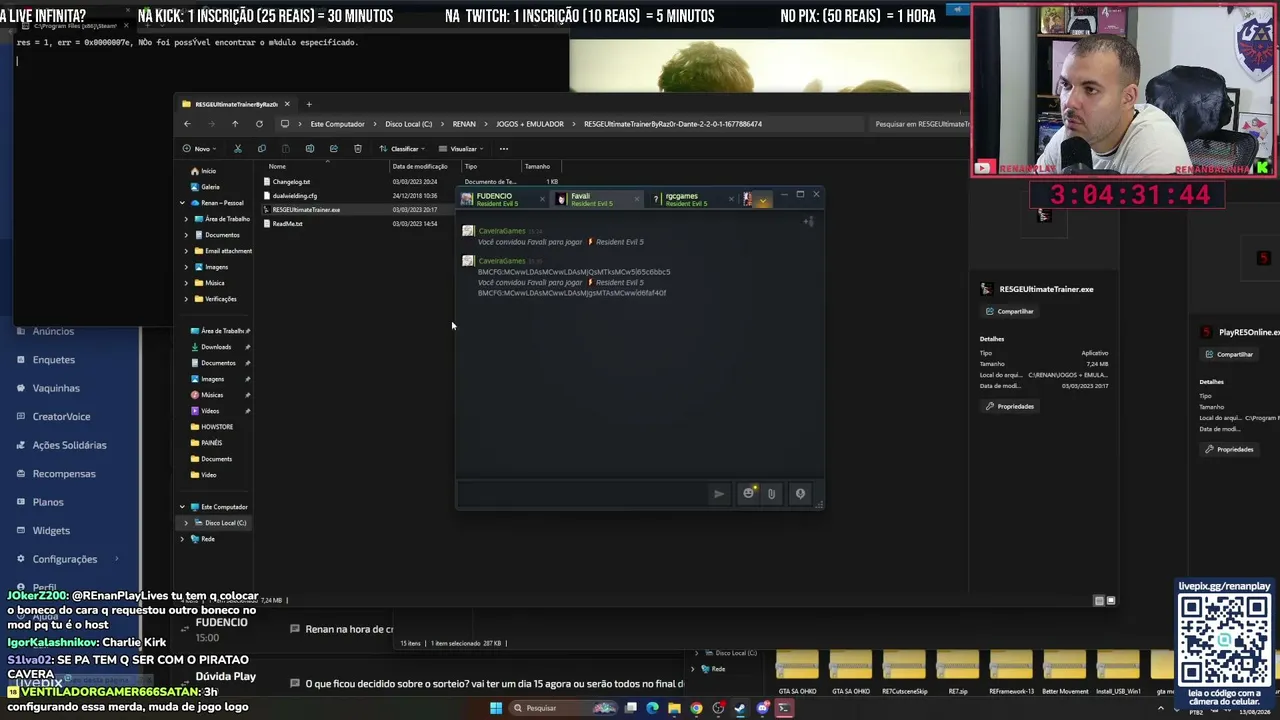Open the Explorer toolbar three-dots menu

coord(504,149)
